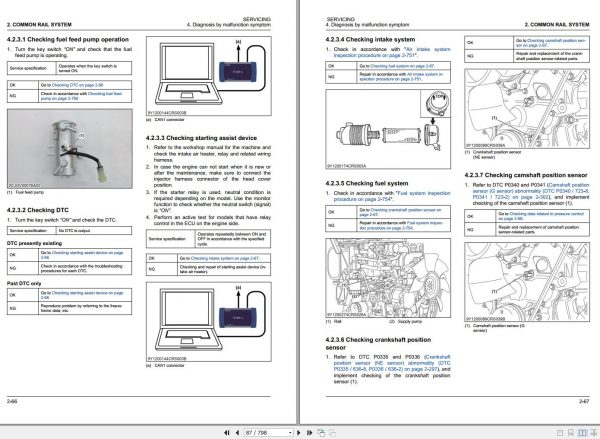
Task: Enable two-page scrolling view
Action: [x=593, y=433]
